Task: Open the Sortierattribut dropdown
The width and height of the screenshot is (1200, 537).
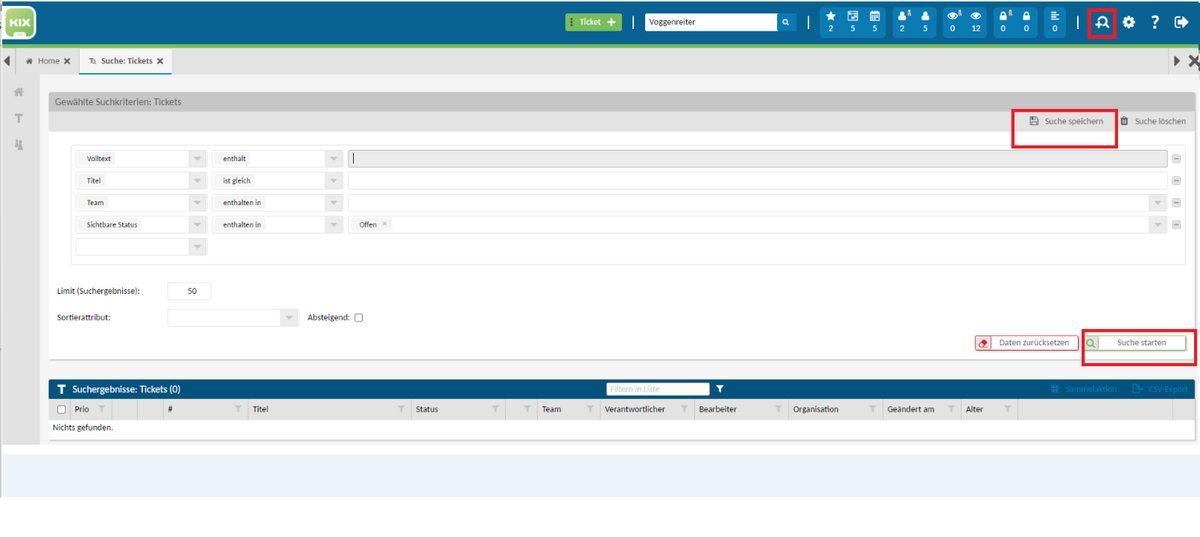Action: tap(289, 318)
